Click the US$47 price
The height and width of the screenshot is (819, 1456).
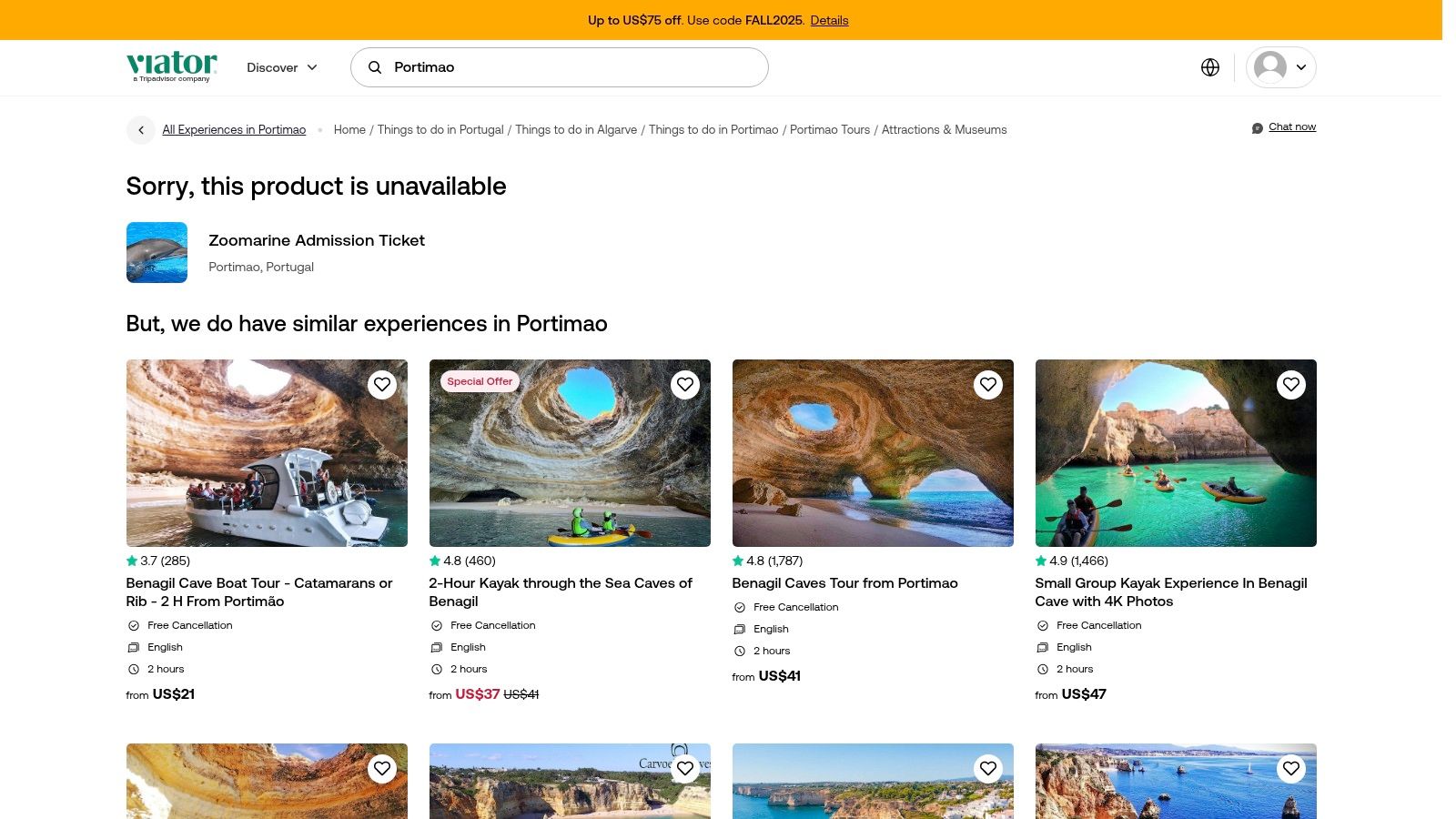pos(1084,694)
